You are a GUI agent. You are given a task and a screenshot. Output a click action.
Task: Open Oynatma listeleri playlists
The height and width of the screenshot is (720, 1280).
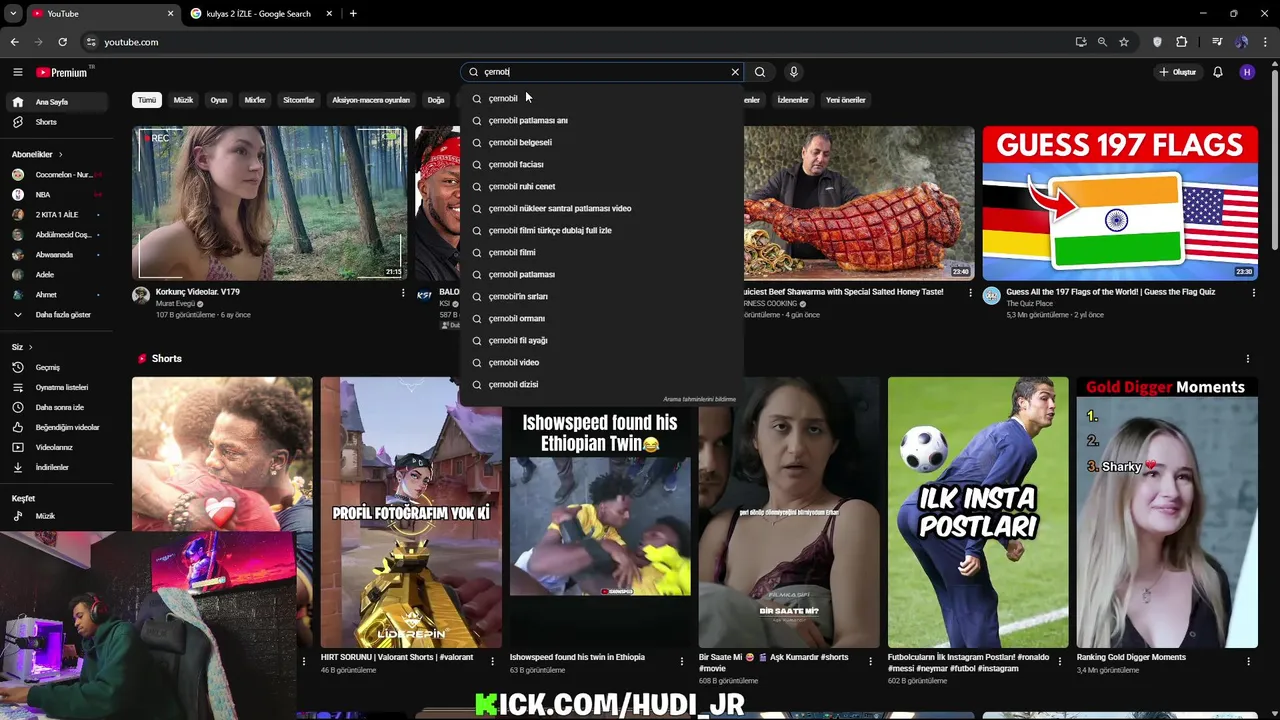point(57,387)
